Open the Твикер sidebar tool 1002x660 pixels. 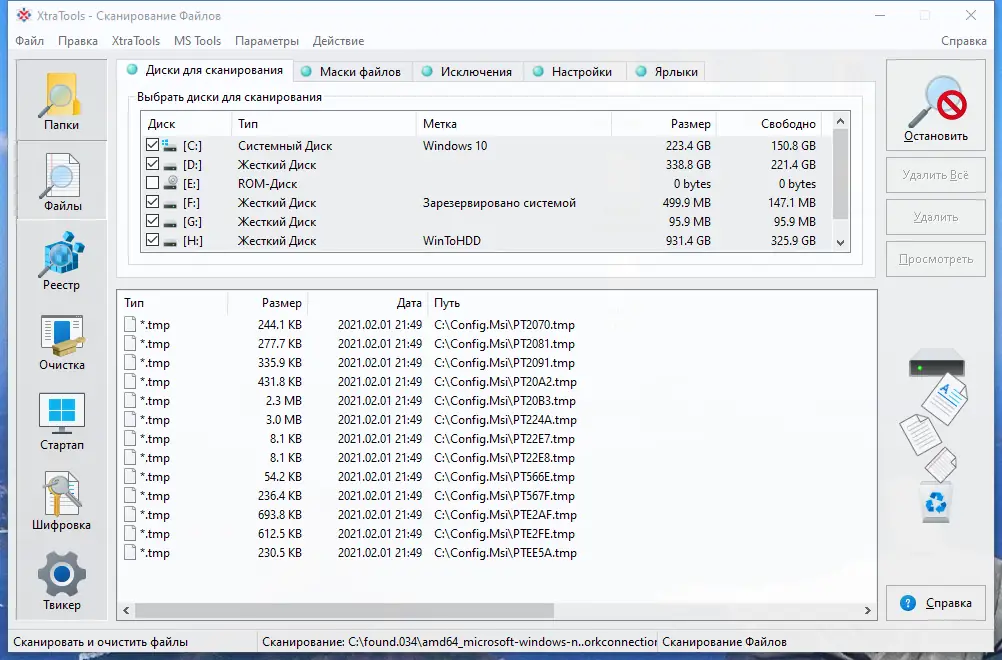tap(61, 581)
